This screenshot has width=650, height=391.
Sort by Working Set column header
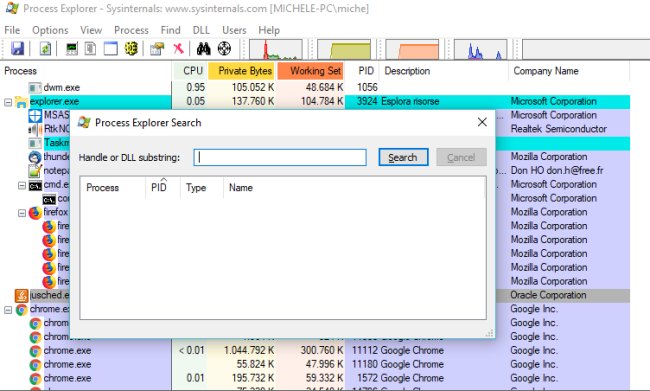tap(310, 71)
